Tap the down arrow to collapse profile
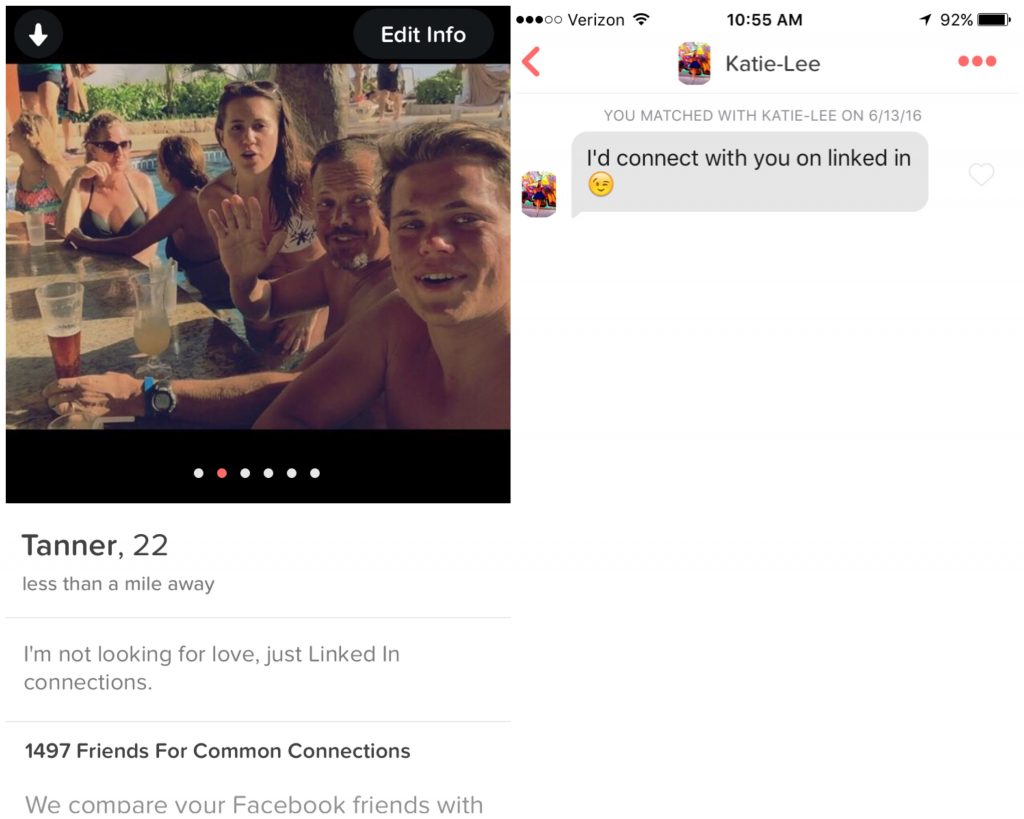This screenshot has height=819, width=1024. (x=38, y=34)
